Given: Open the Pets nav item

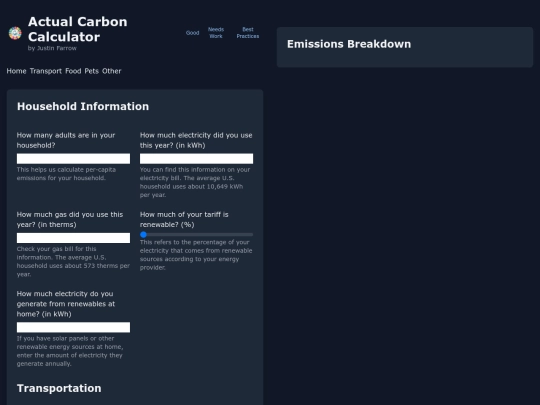Looking at the screenshot, I should coord(92,71).
